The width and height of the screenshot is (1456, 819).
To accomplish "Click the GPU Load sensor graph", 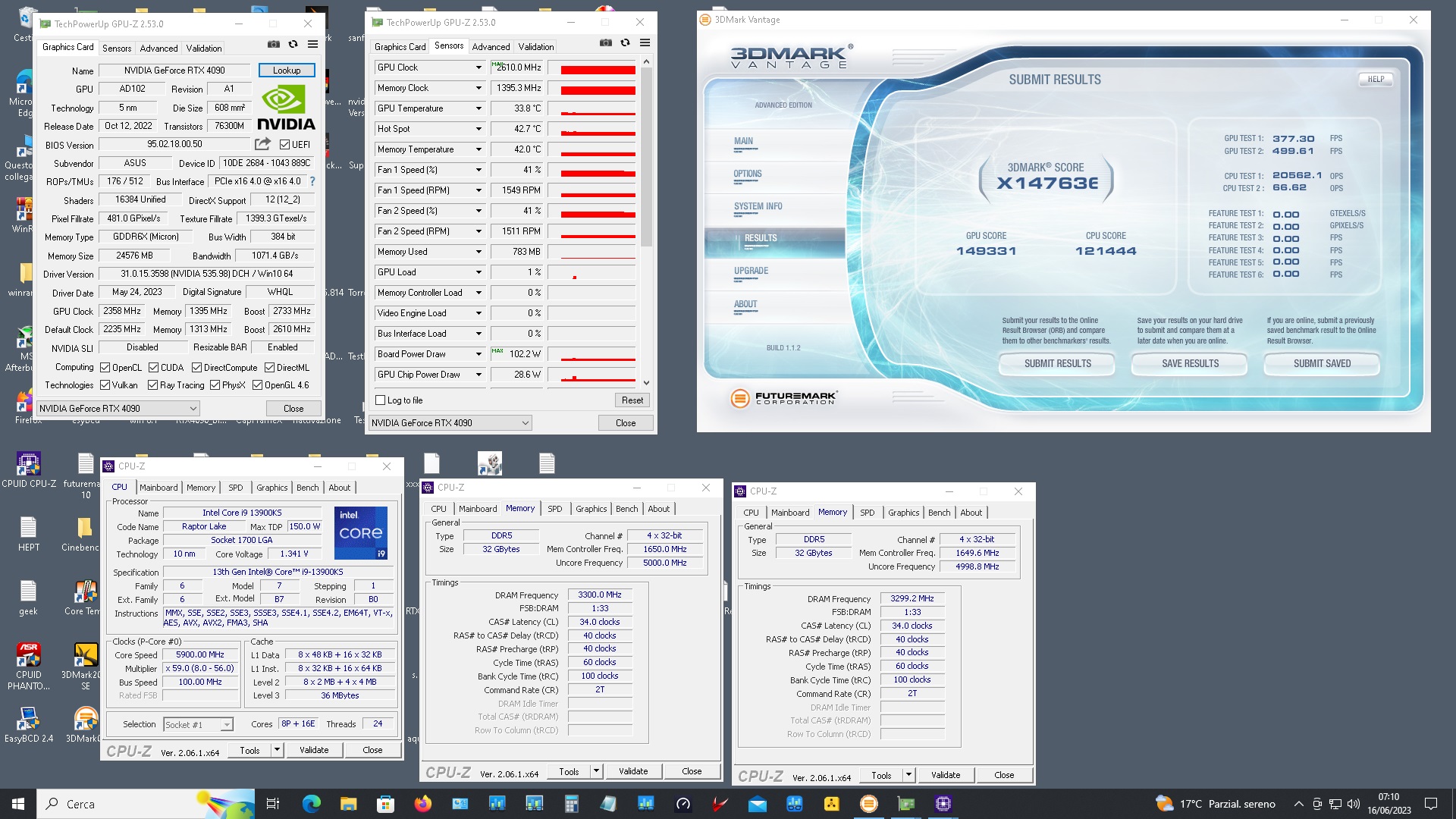I will pyautogui.click(x=591, y=272).
